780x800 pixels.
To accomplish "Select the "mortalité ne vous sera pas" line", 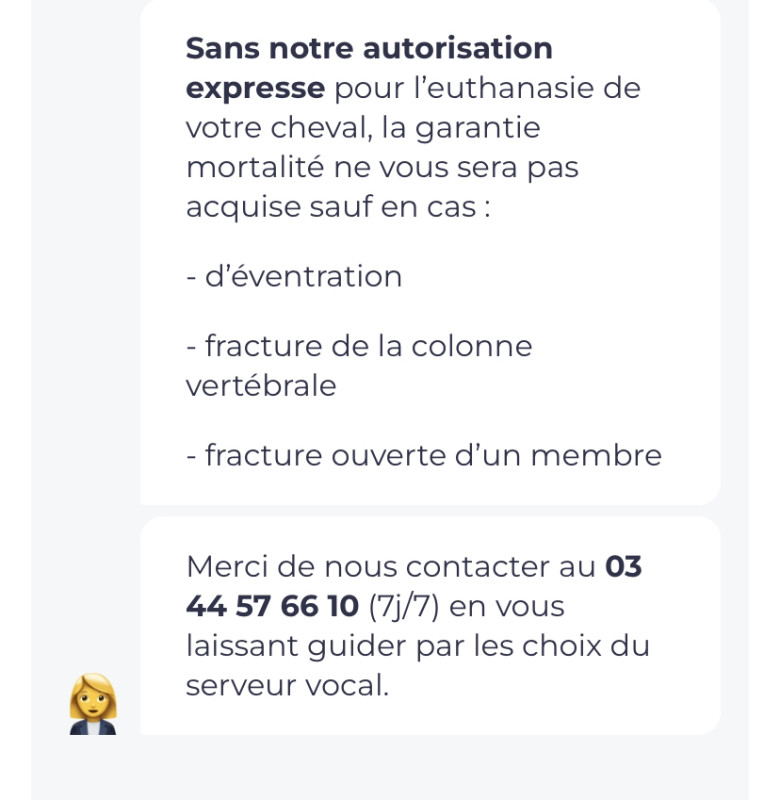I will pos(383,168).
